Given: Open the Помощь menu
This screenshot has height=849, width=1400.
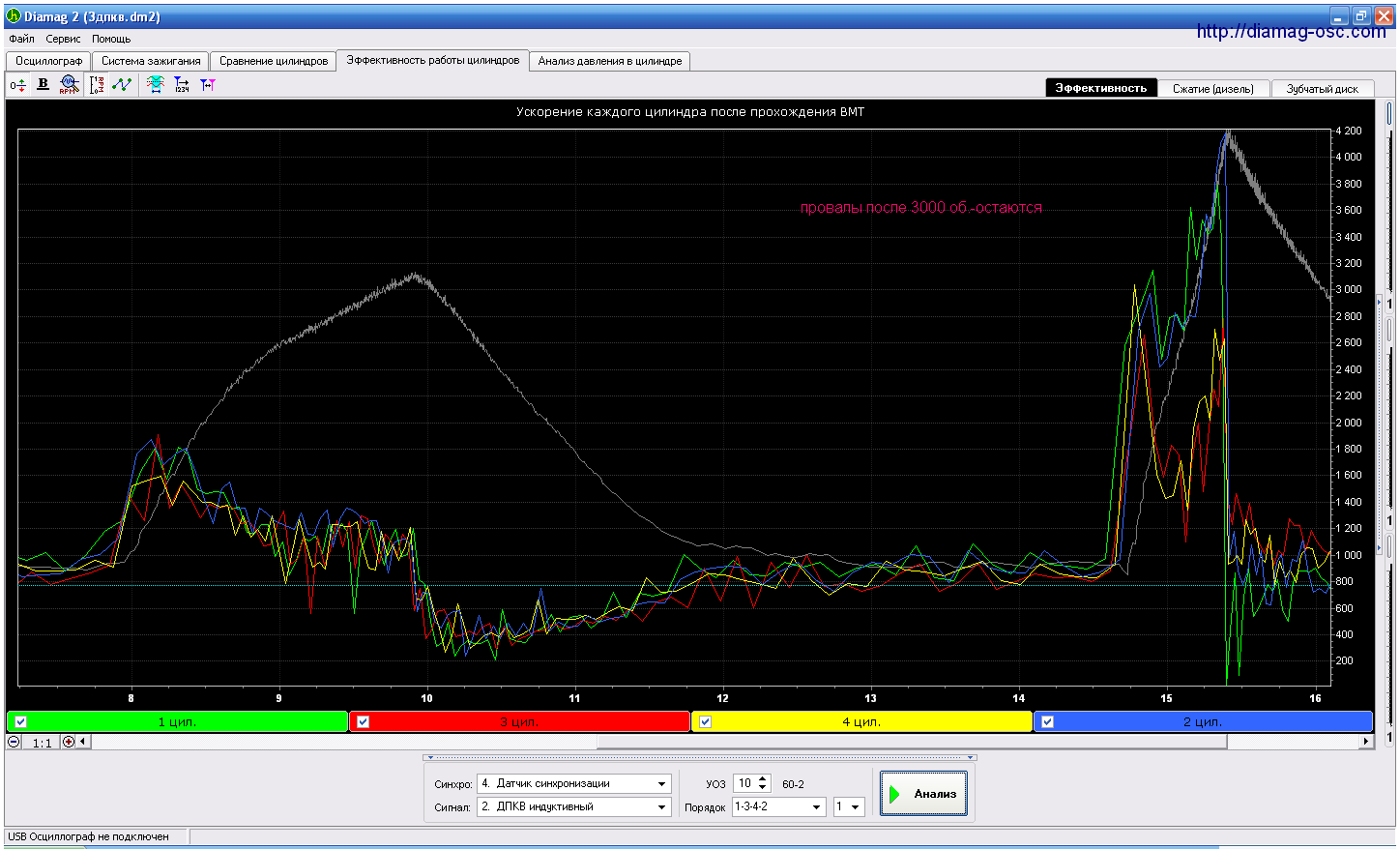Looking at the screenshot, I should (x=111, y=39).
